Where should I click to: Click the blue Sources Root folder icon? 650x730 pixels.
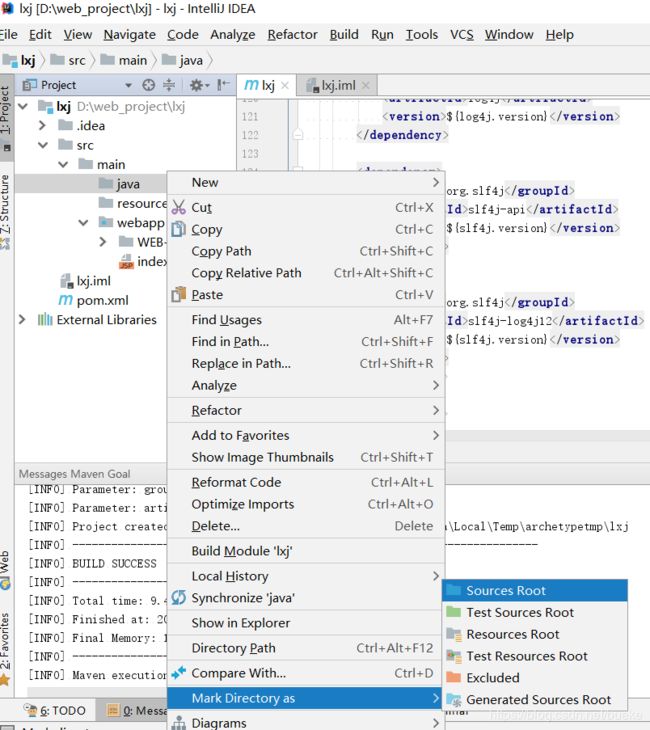click(453, 590)
